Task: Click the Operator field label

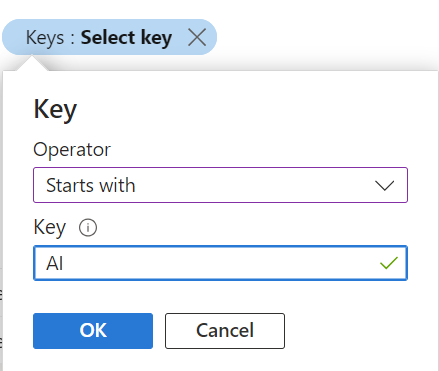Action: pyautogui.click(x=72, y=150)
